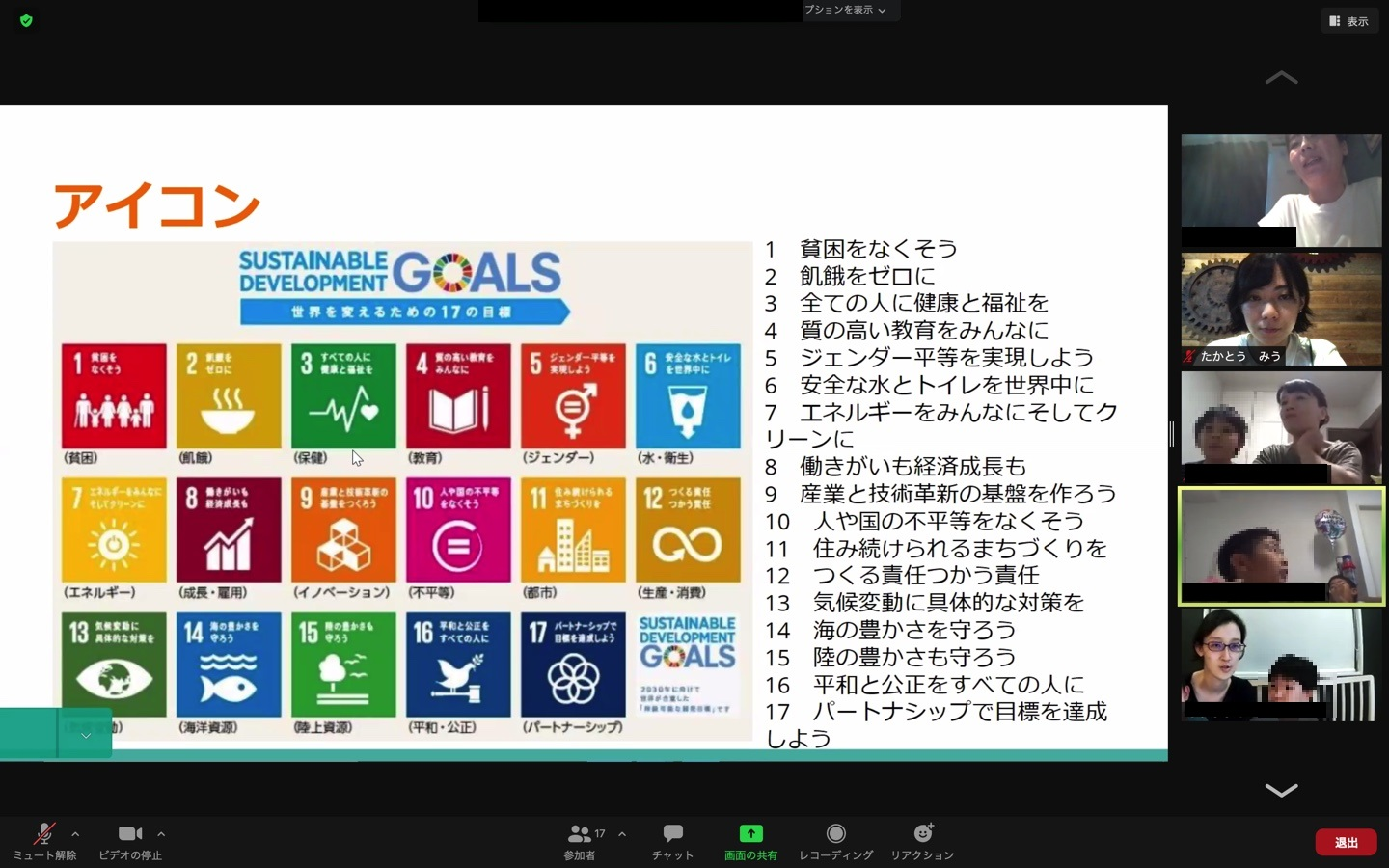Leave the meeting with the red 退出 button
The height and width of the screenshot is (868, 1389).
point(1347,842)
